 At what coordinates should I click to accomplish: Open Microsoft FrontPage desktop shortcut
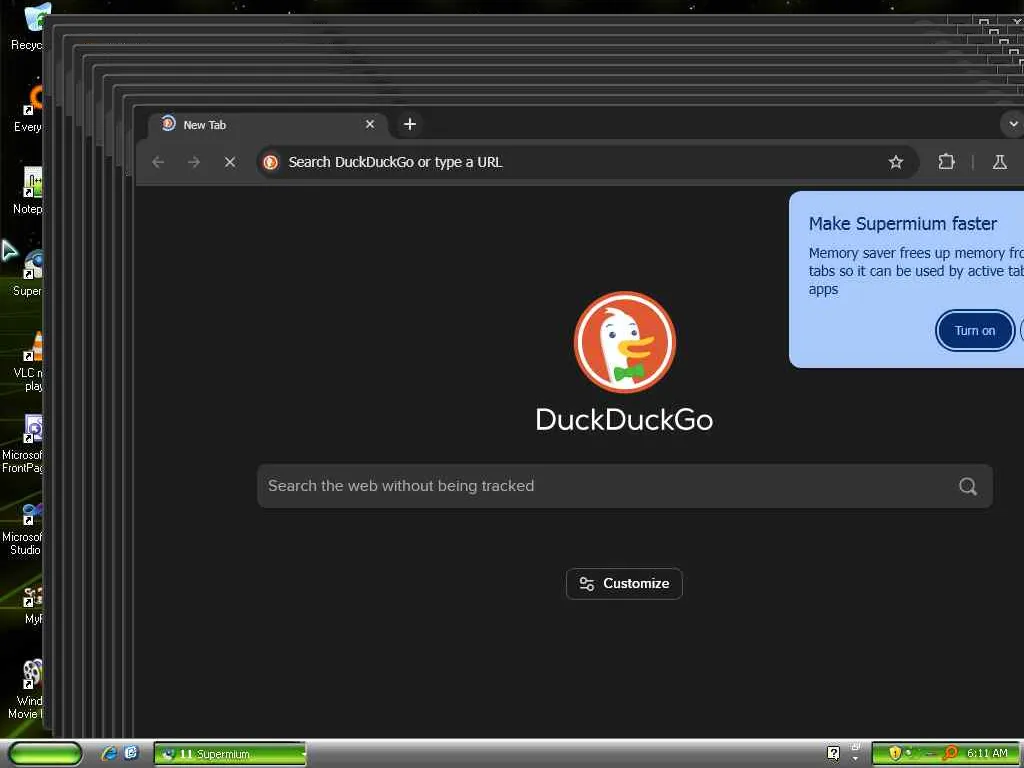pyautogui.click(x=23, y=443)
